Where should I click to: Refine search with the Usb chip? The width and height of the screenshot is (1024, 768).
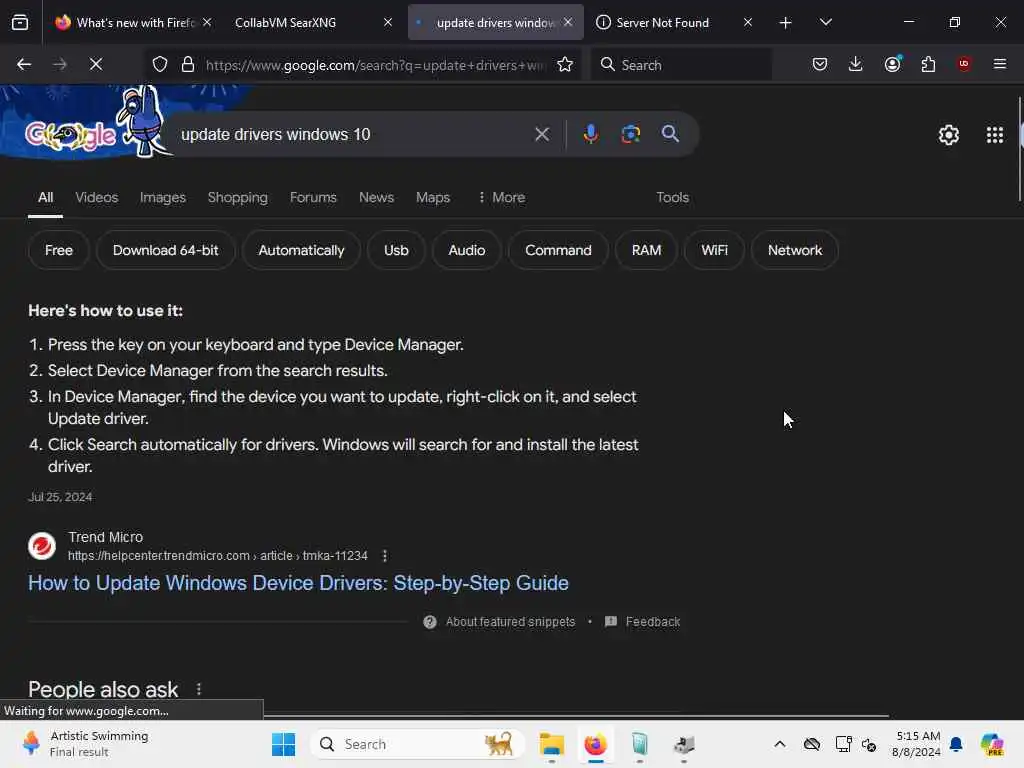pos(396,250)
